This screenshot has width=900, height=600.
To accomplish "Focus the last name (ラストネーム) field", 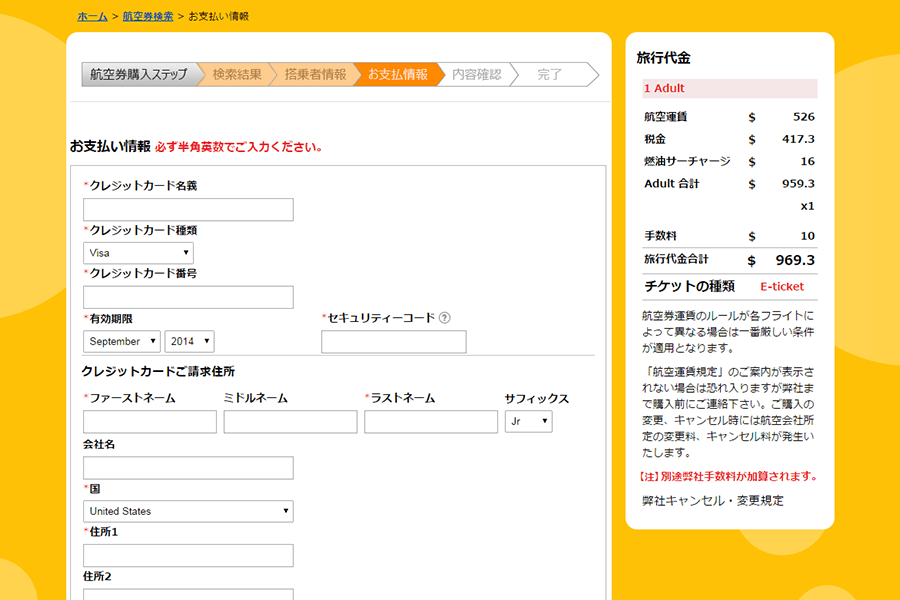I will pos(431,421).
